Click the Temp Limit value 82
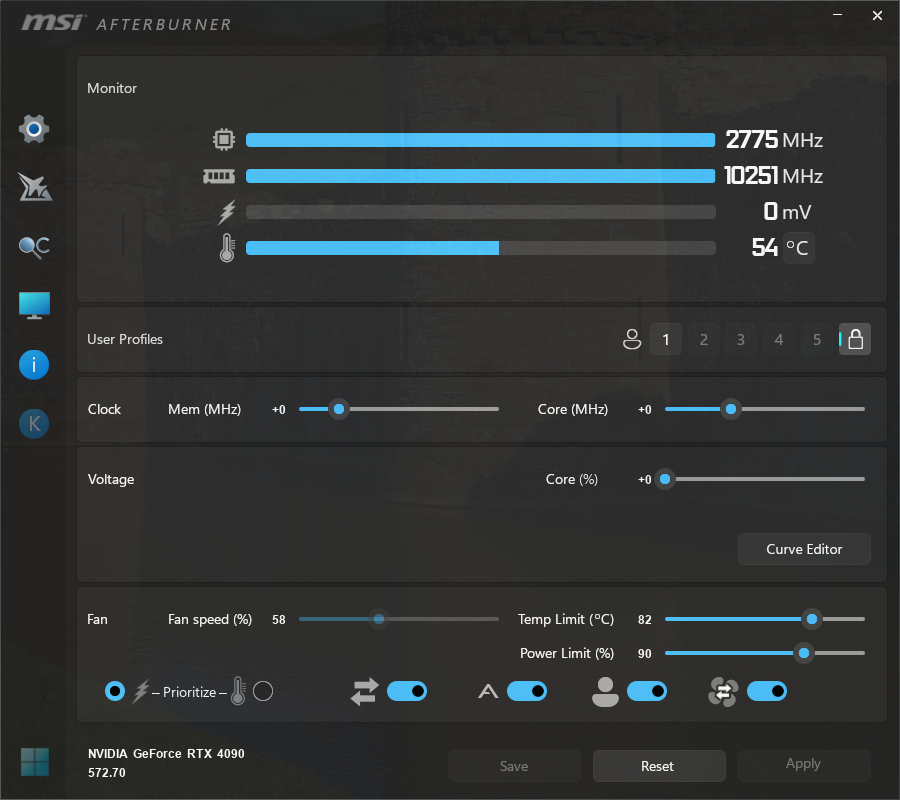Screen dimensions: 900x800 point(645,620)
